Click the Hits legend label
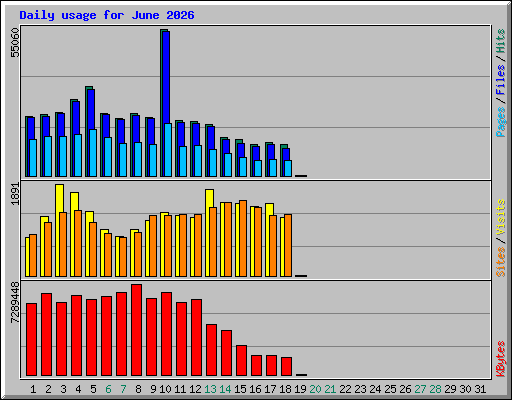This screenshot has height=400, width=512. pos(500,41)
